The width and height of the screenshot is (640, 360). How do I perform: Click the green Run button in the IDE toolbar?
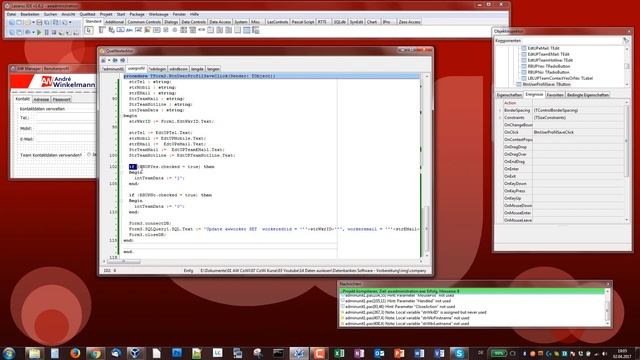tap(39, 32)
